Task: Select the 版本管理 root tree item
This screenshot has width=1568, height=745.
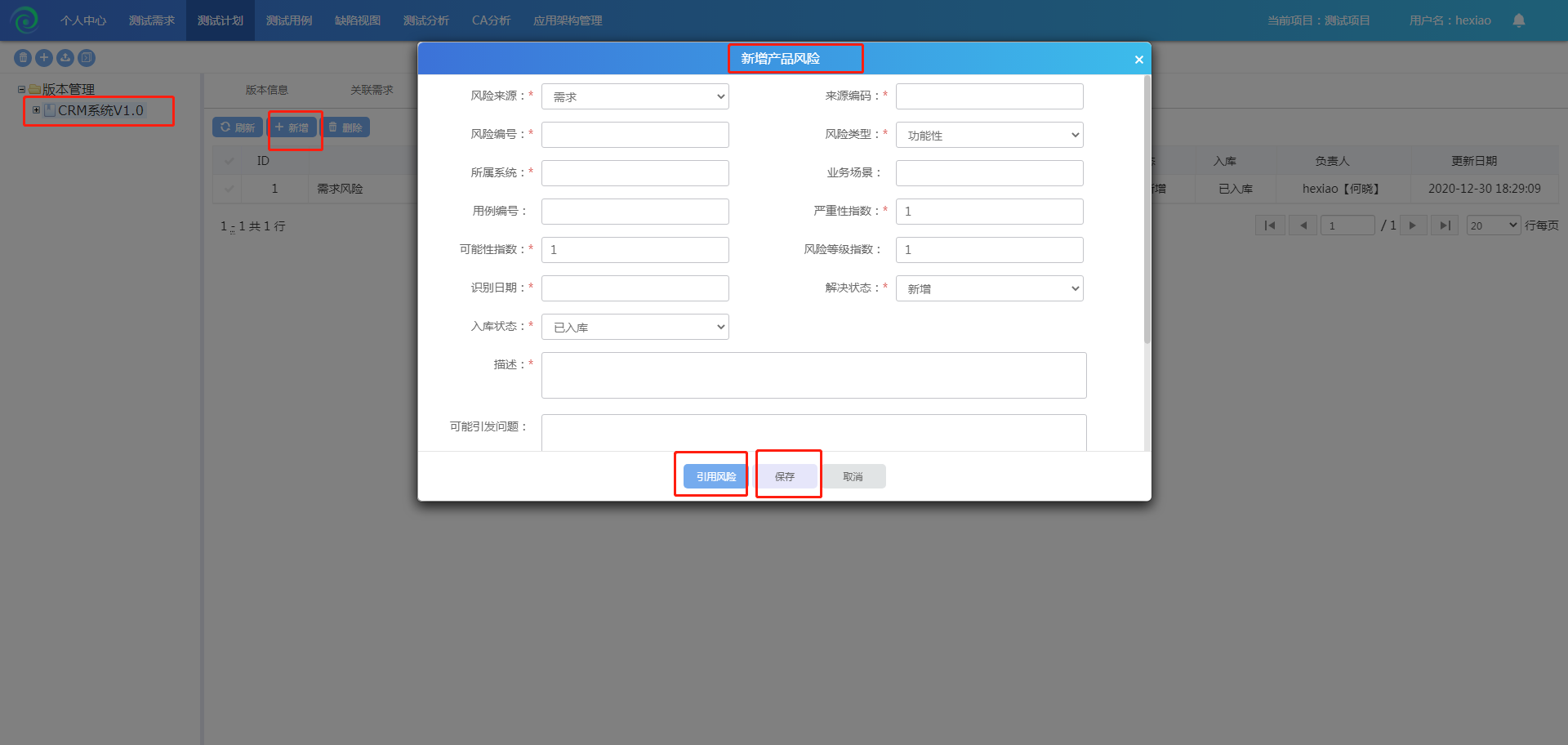Action: tap(69, 89)
